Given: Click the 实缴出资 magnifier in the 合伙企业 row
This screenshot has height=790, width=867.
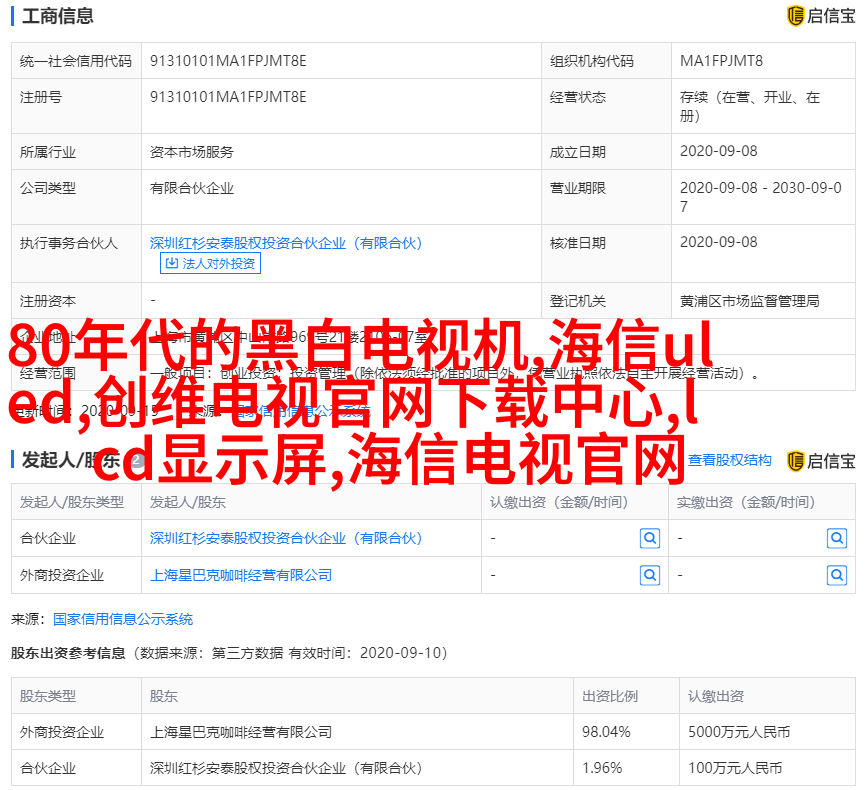Looking at the screenshot, I should tap(837, 538).
